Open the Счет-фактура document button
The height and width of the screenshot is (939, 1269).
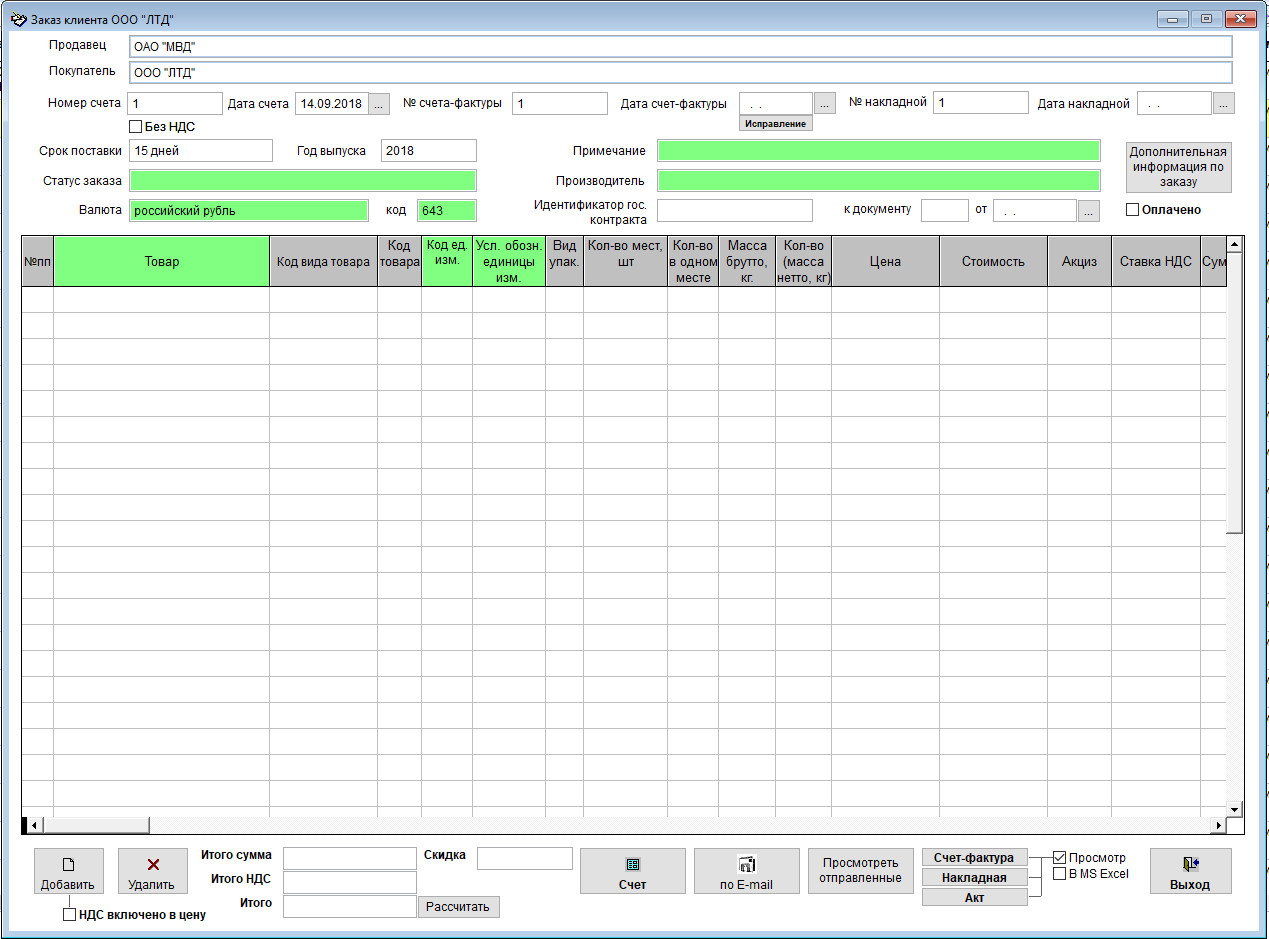pyautogui.click(x=974, y=858)
